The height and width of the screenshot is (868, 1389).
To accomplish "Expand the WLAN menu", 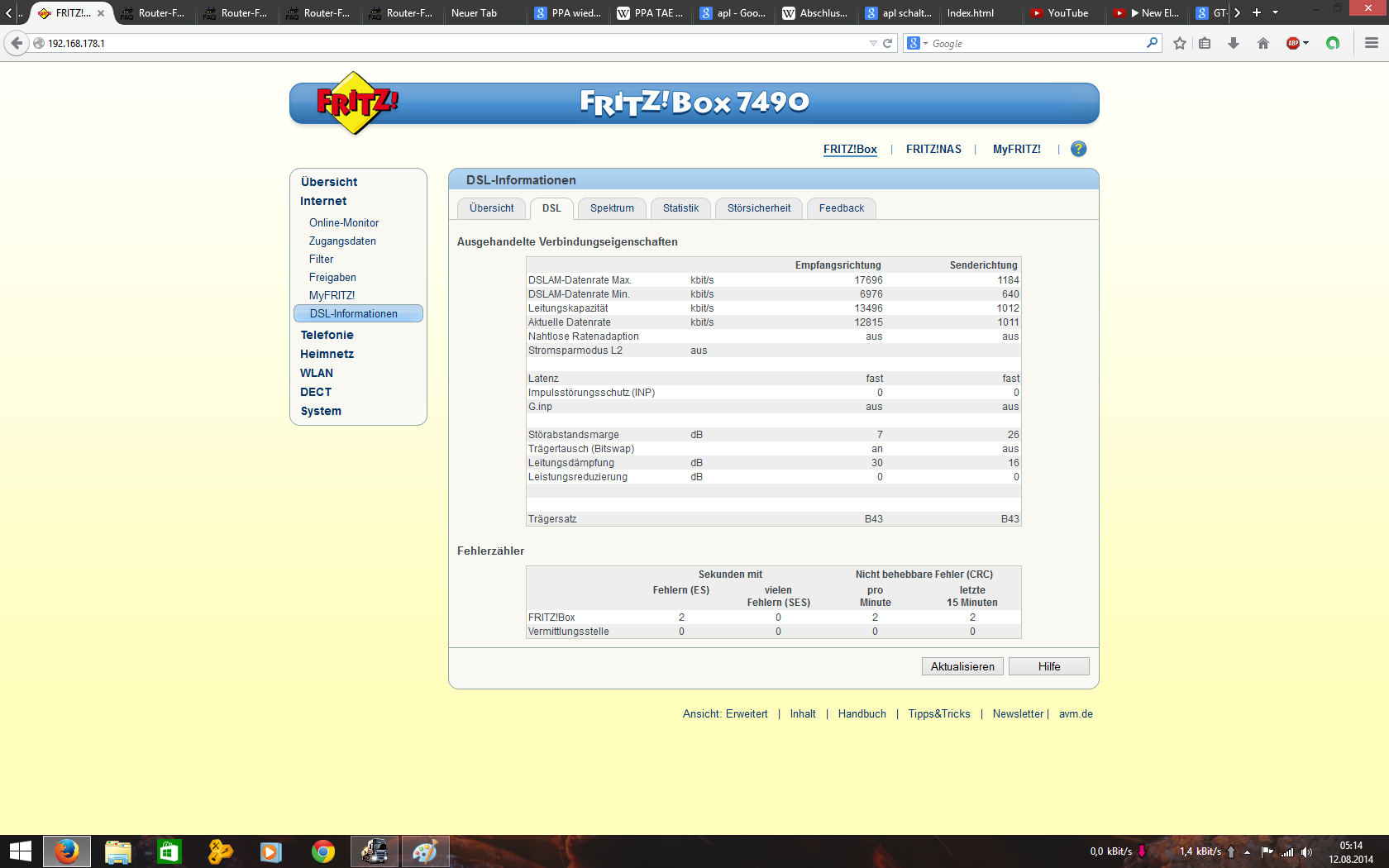I will tap(317, 373).
